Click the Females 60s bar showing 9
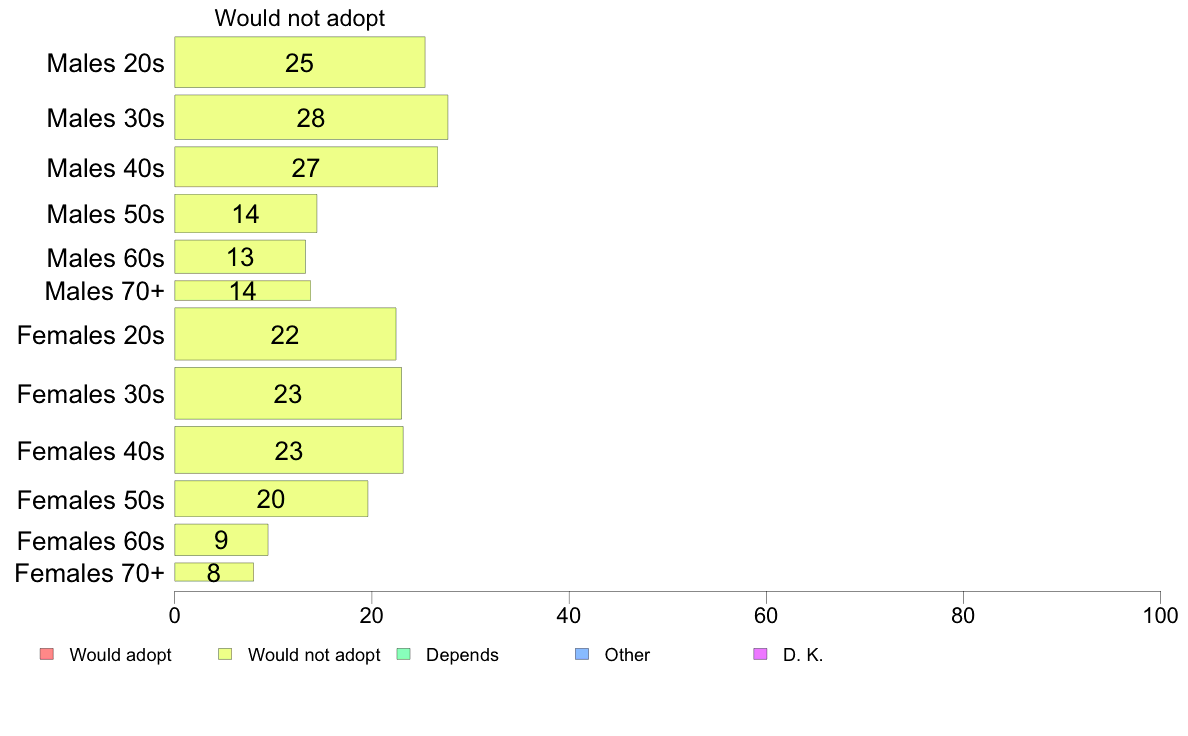Image resolution: width=1188 pixels, height=736 pixels. tap(221, 540)
